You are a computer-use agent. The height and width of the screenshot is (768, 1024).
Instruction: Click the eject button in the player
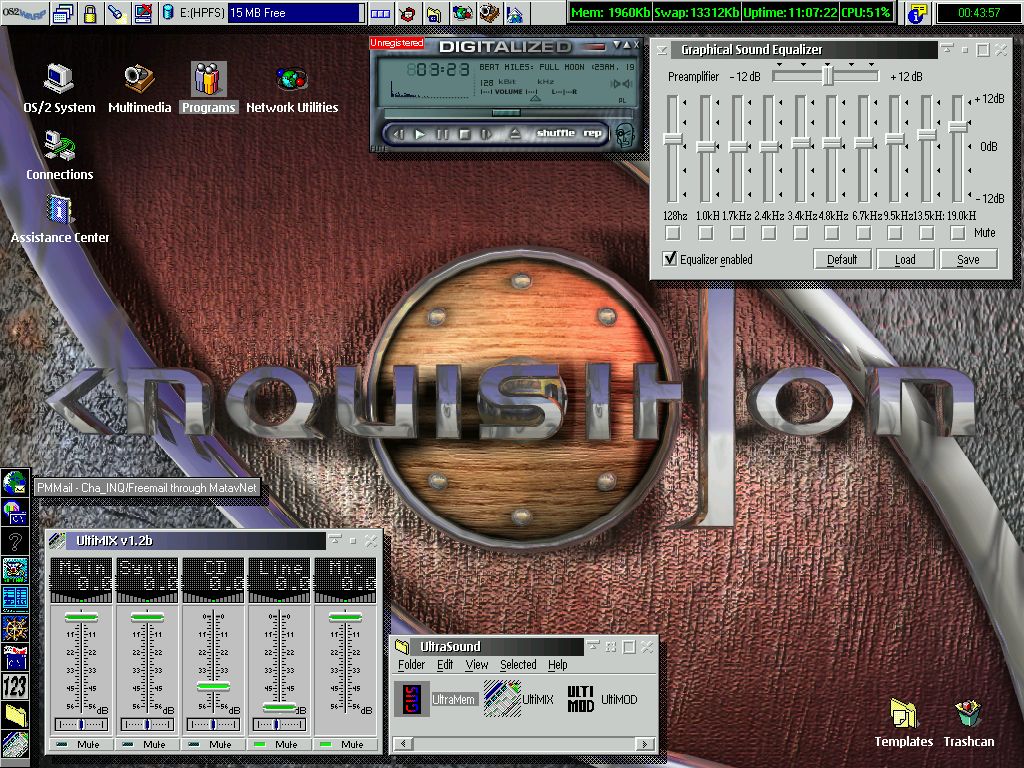point(515,134)
